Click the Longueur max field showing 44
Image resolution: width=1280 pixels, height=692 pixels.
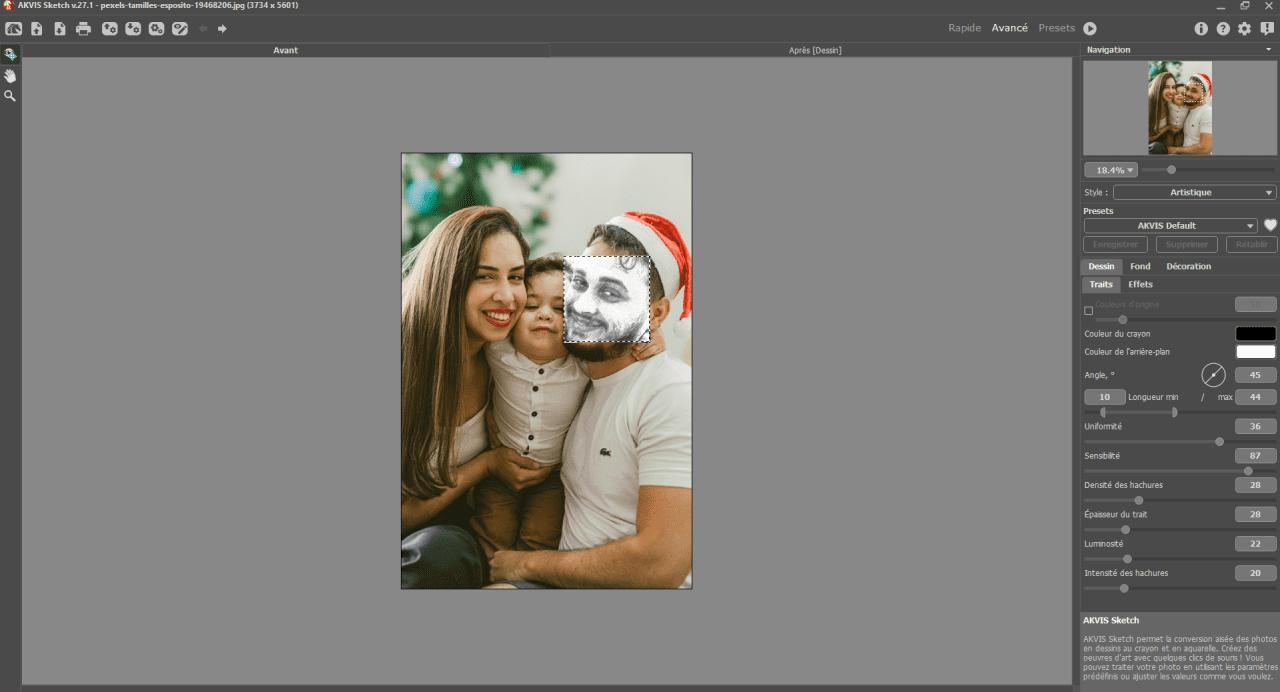[x=1256, y=397]
